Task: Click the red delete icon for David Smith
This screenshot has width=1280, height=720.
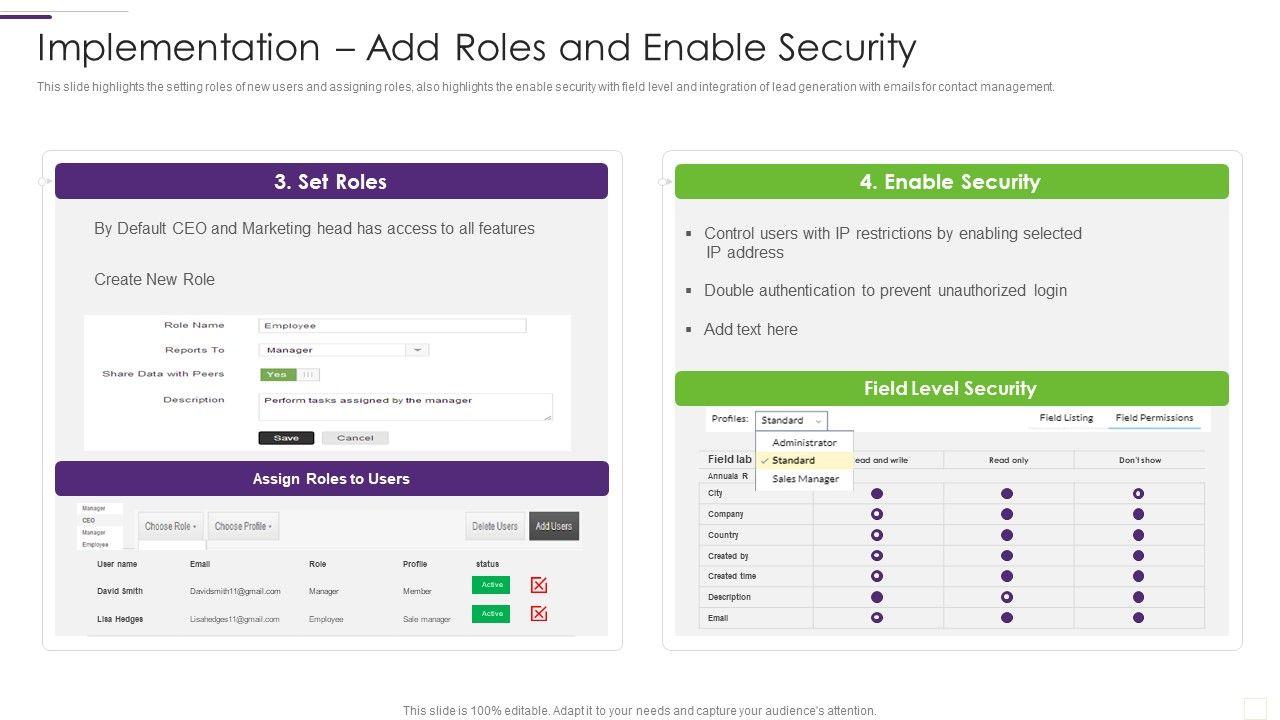Action: coord(539,585)
